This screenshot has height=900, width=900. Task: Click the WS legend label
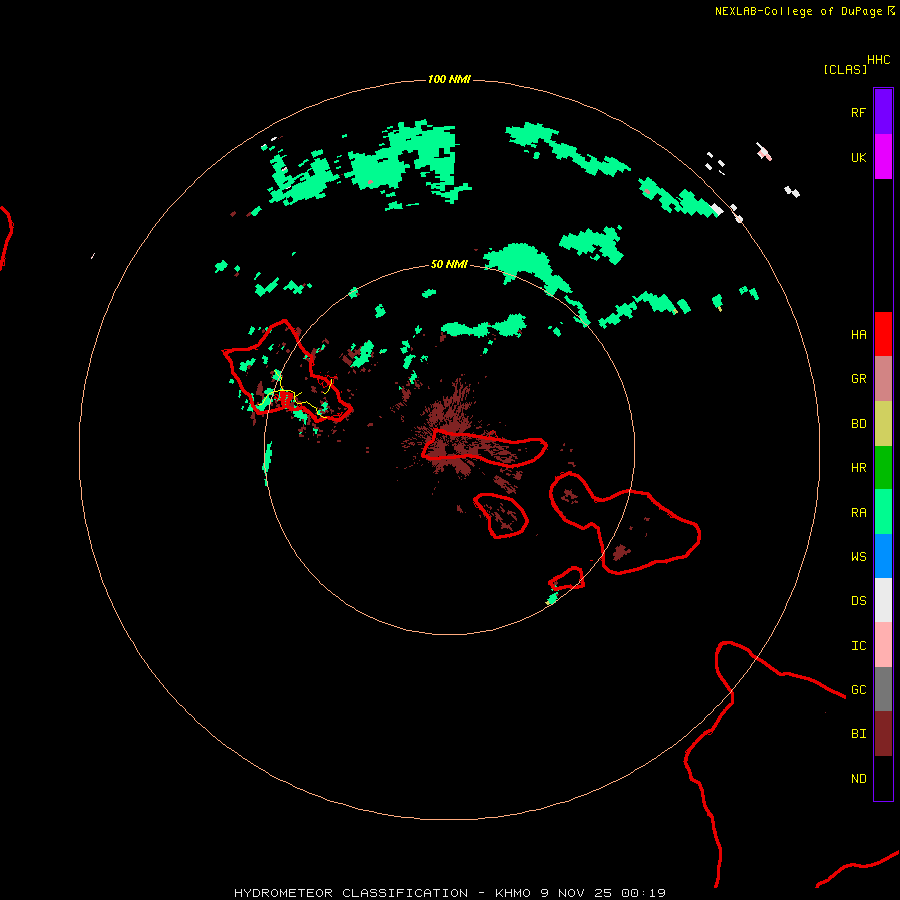click(858, 556)
